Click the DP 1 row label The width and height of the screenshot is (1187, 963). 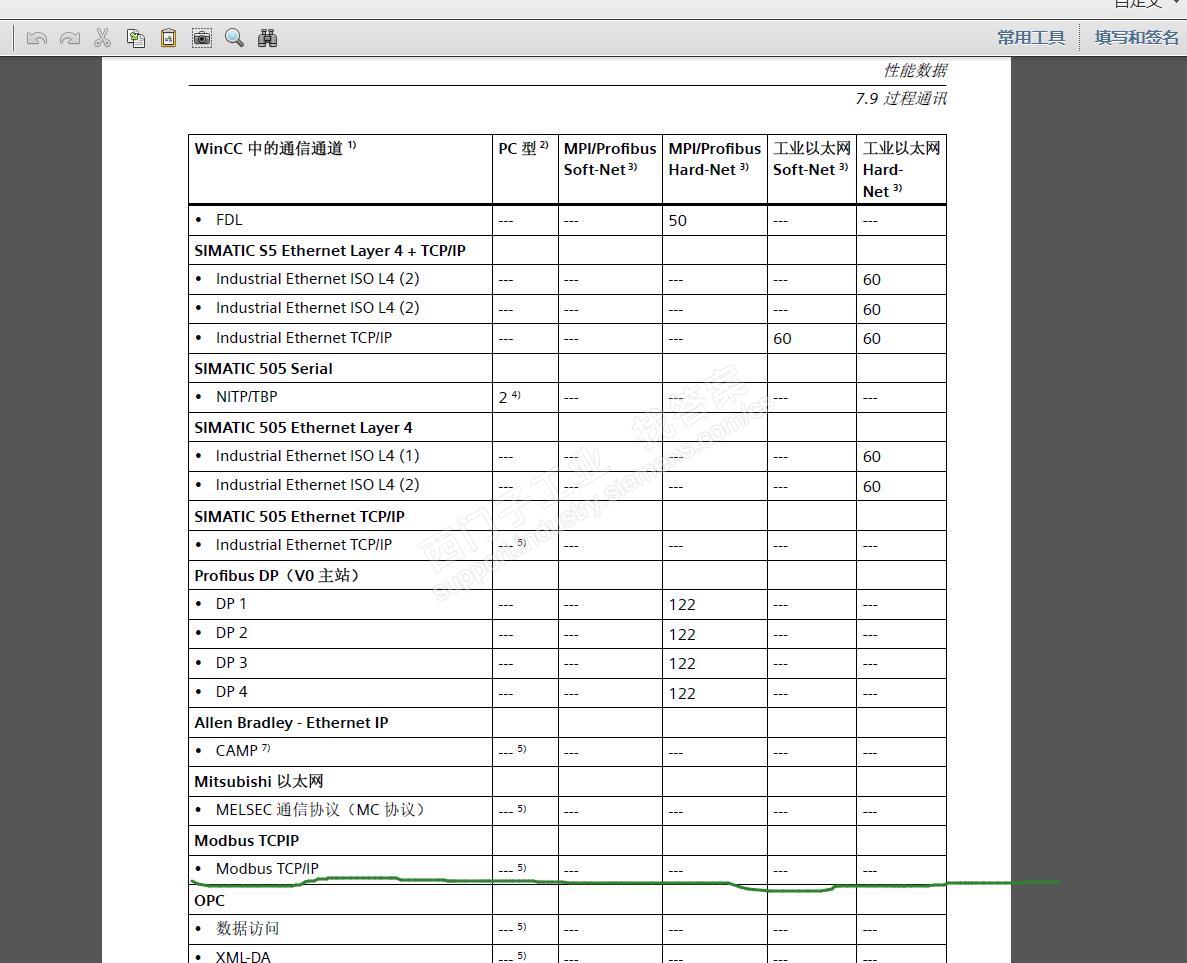[x=231, y=603]
